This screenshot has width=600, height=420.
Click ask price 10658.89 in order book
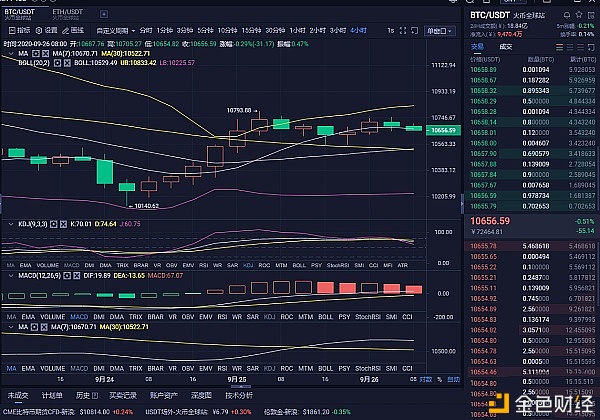[483, 70]
